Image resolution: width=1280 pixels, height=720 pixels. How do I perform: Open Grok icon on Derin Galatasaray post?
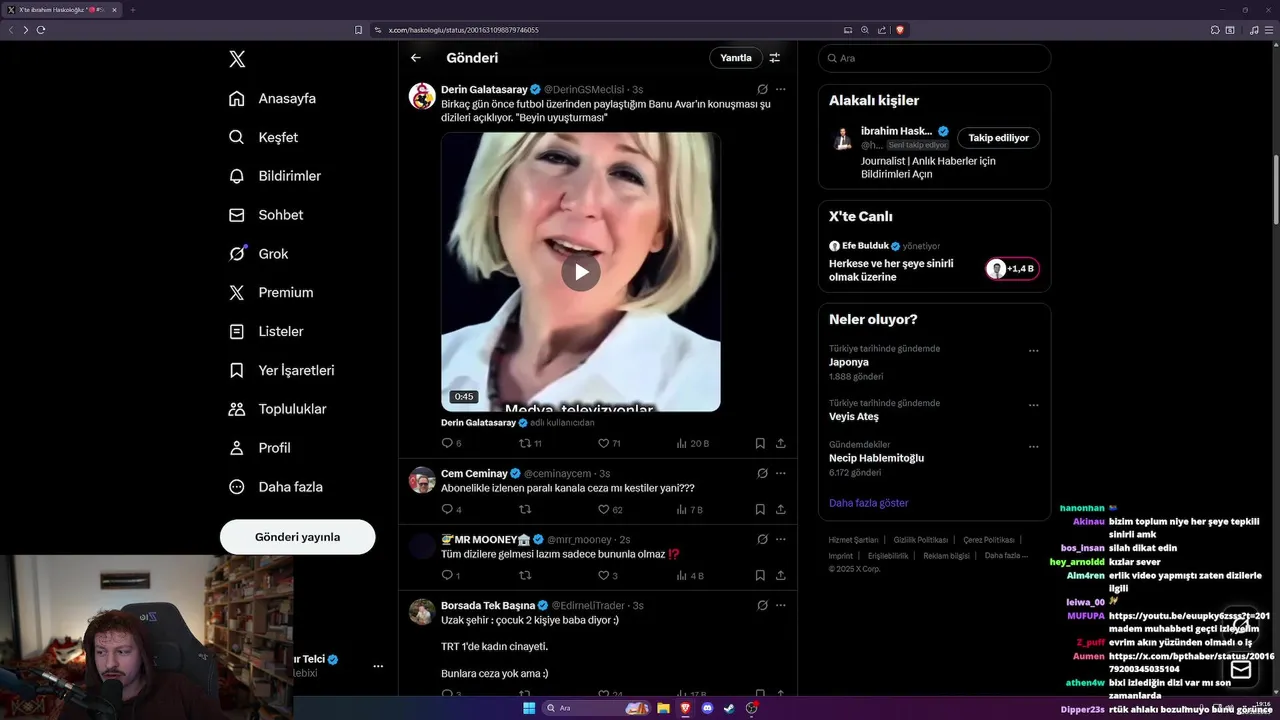762,89
